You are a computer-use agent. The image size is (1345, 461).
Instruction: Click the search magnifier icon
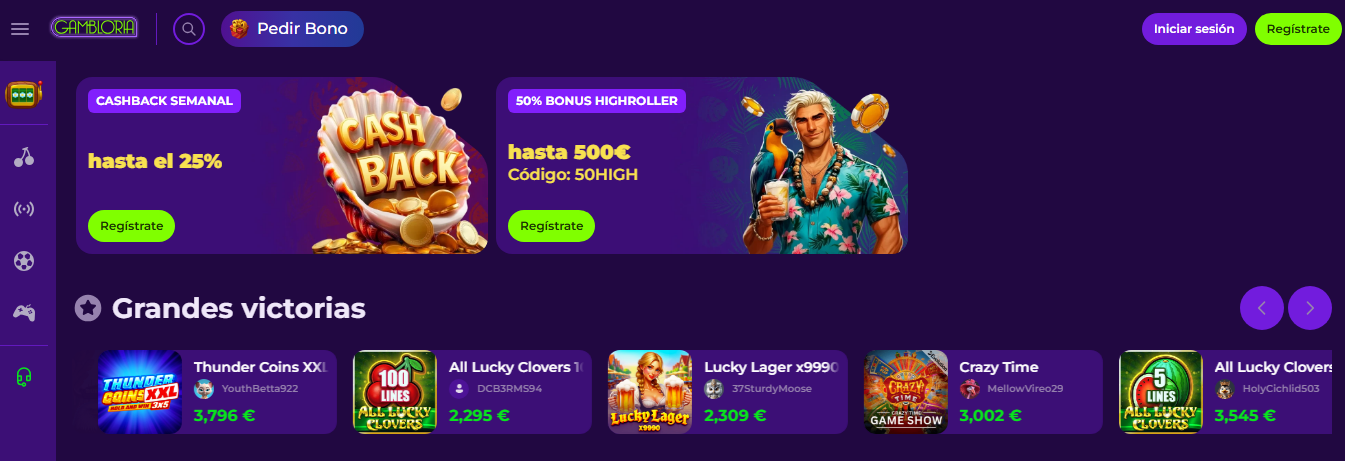point(189,29)
